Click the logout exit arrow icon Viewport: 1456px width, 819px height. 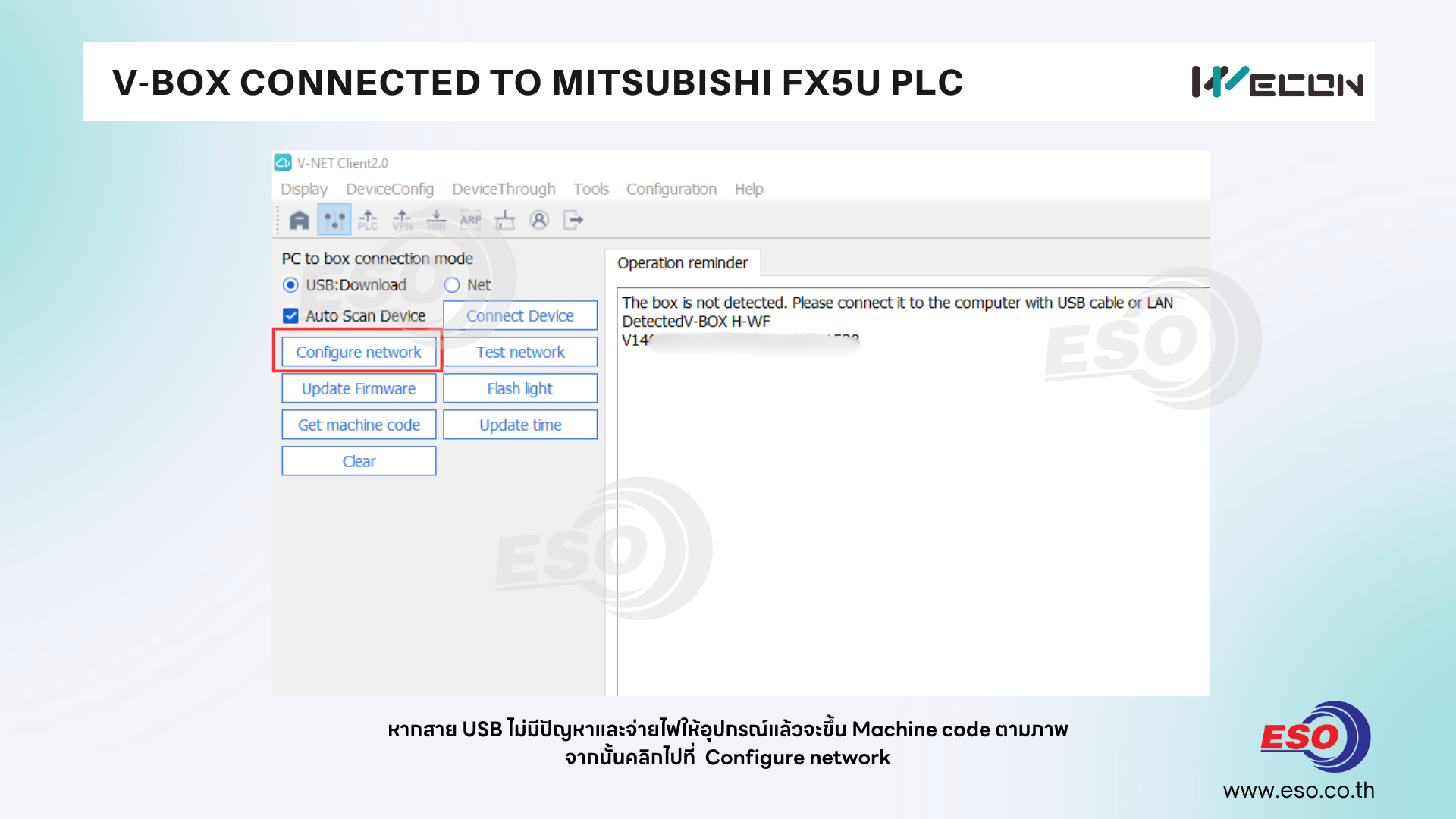573,220
